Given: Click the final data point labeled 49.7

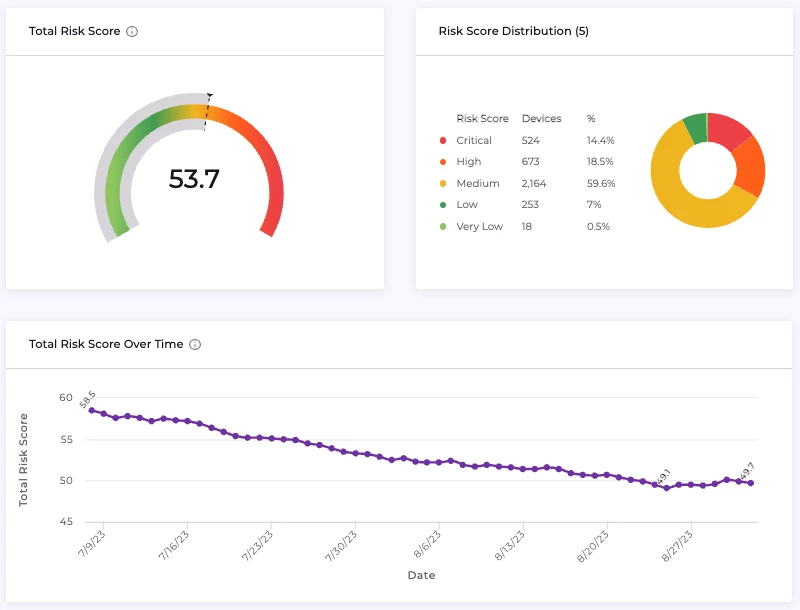Looking at the screenshot, I should point(751,483).
